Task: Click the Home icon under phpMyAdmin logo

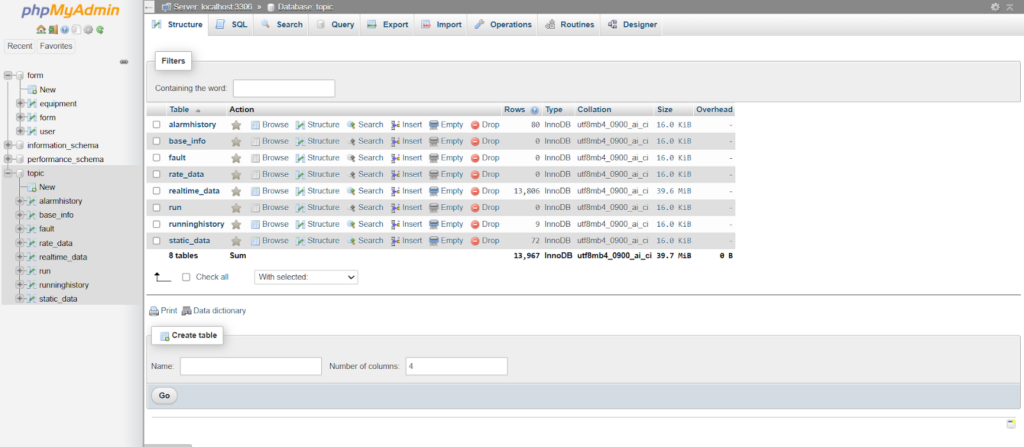Action: tap(40, 29)
